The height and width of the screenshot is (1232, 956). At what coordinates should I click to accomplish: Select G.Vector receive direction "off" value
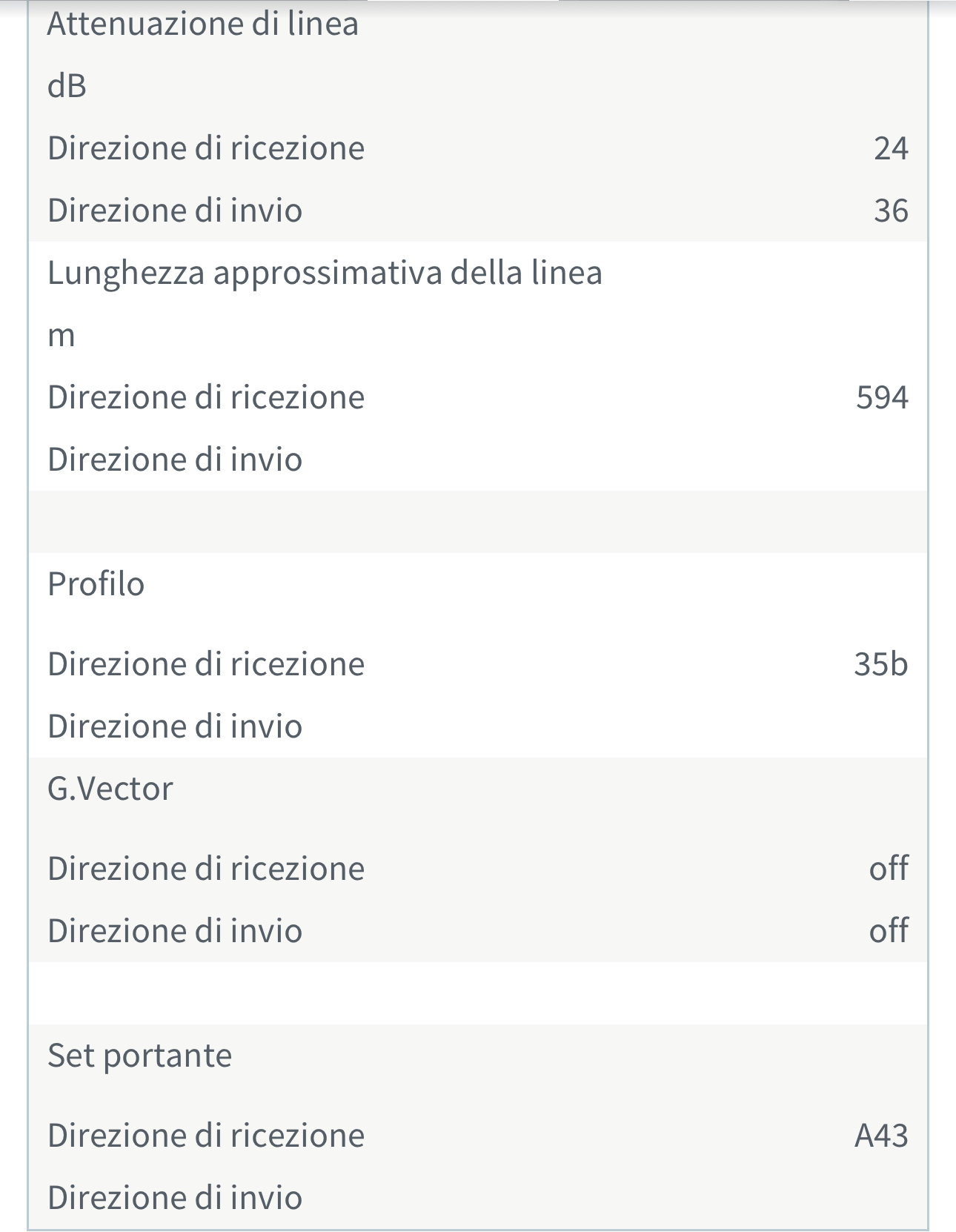click(888, 869)
